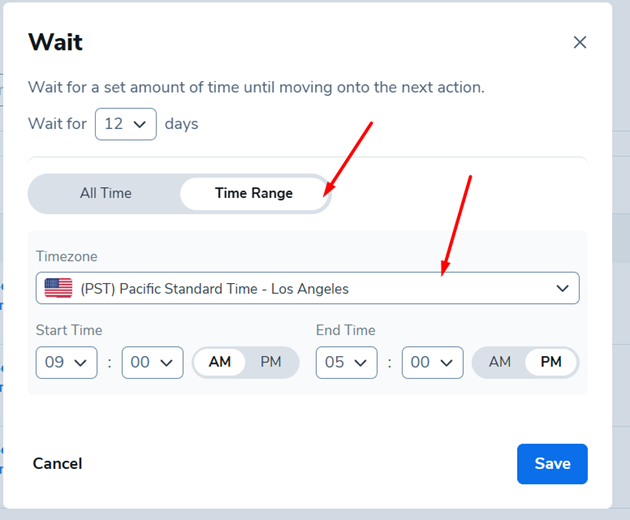Click the End Time label

347,330
